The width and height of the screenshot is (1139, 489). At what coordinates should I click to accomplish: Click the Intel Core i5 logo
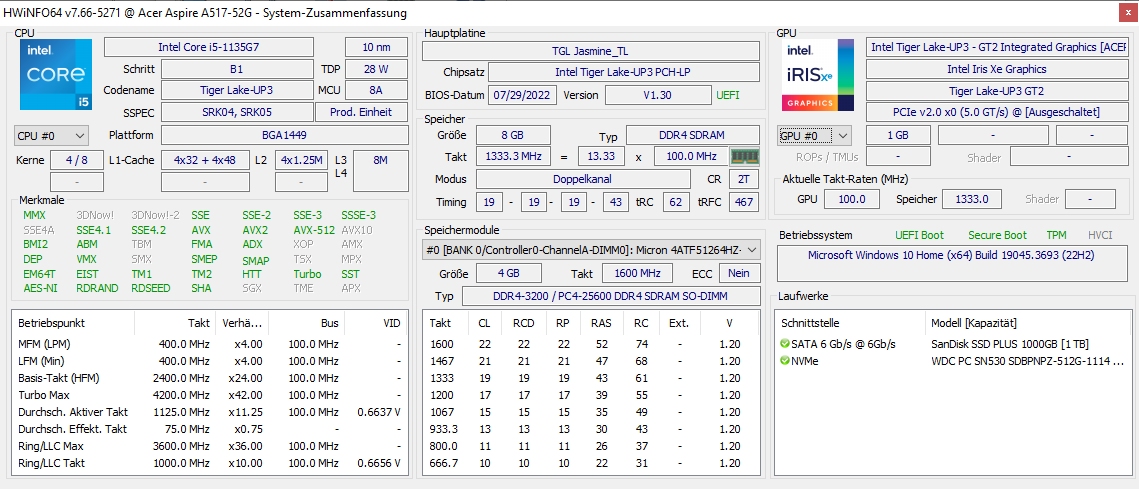pos(56,74)
